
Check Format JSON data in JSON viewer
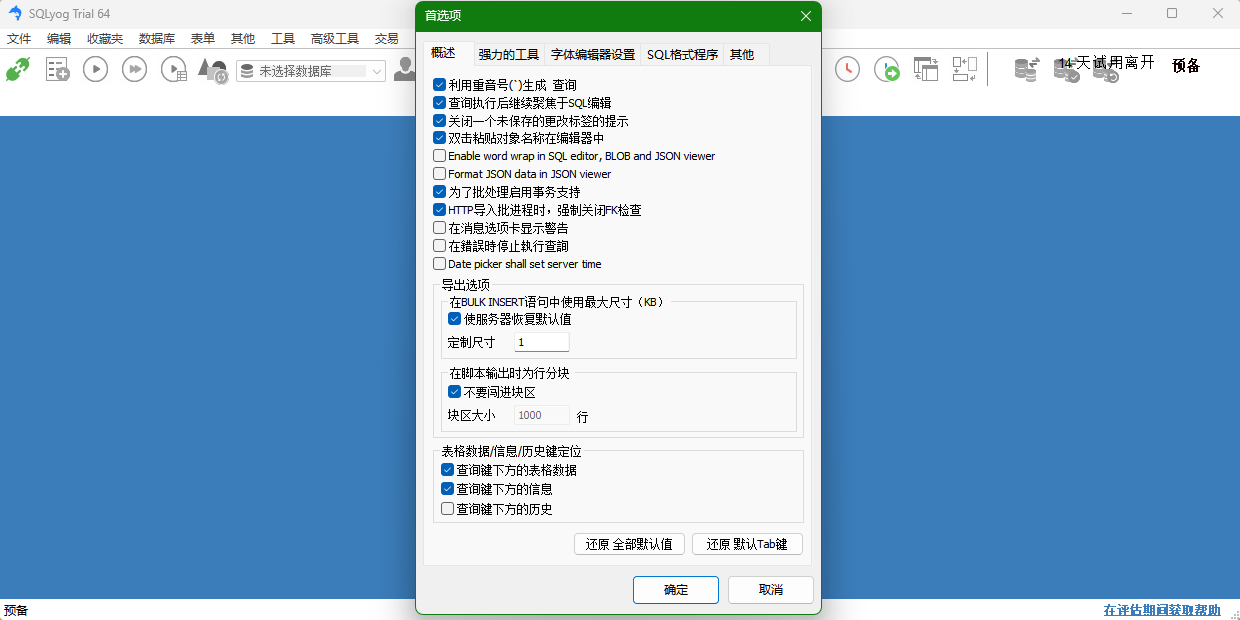(440, 174)
